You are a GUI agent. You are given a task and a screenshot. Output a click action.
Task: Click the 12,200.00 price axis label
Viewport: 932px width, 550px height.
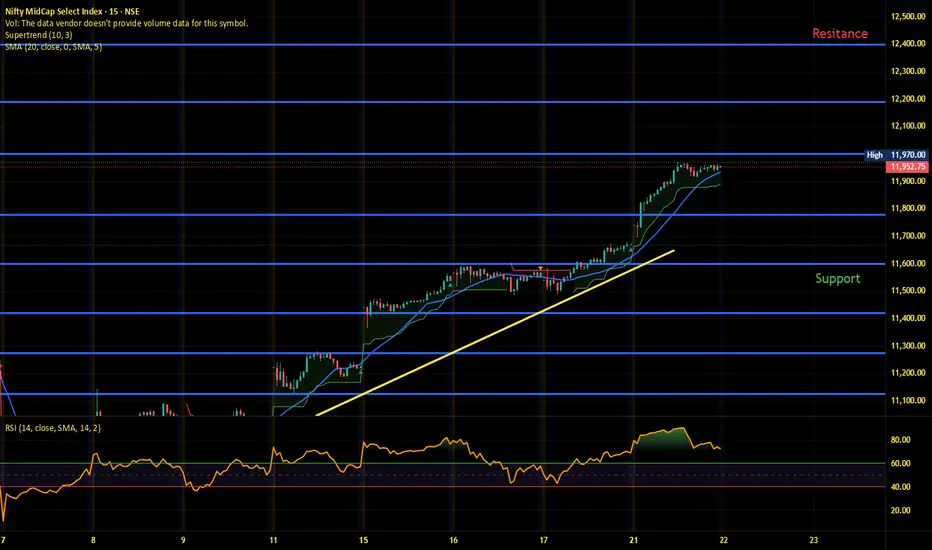(x=908, y=99)
